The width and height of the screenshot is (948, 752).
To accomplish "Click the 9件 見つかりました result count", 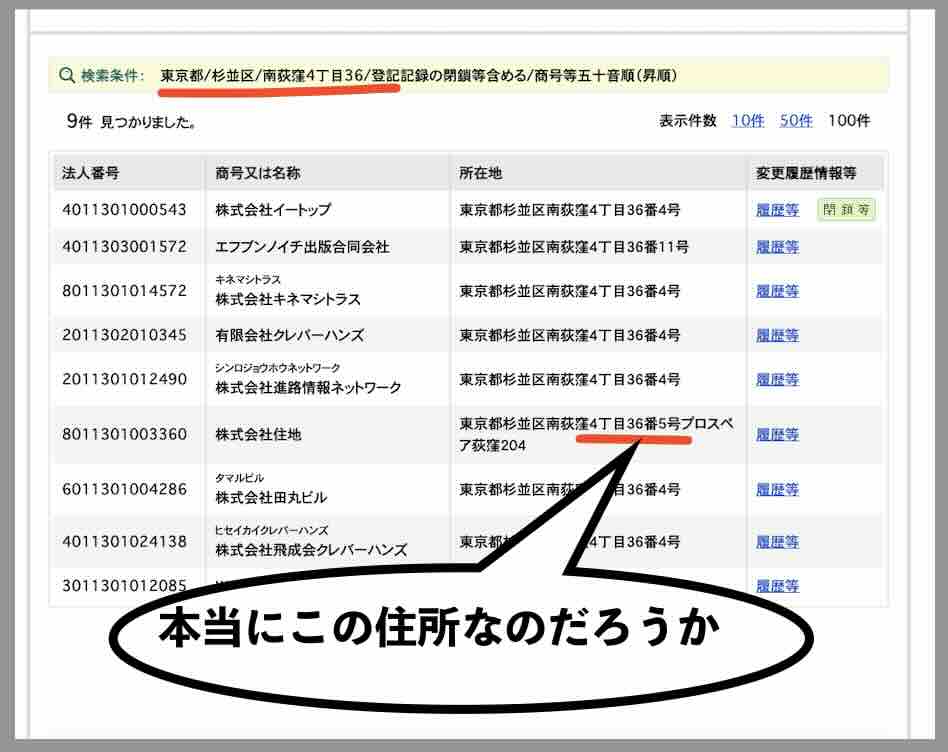I will (131, 122).
